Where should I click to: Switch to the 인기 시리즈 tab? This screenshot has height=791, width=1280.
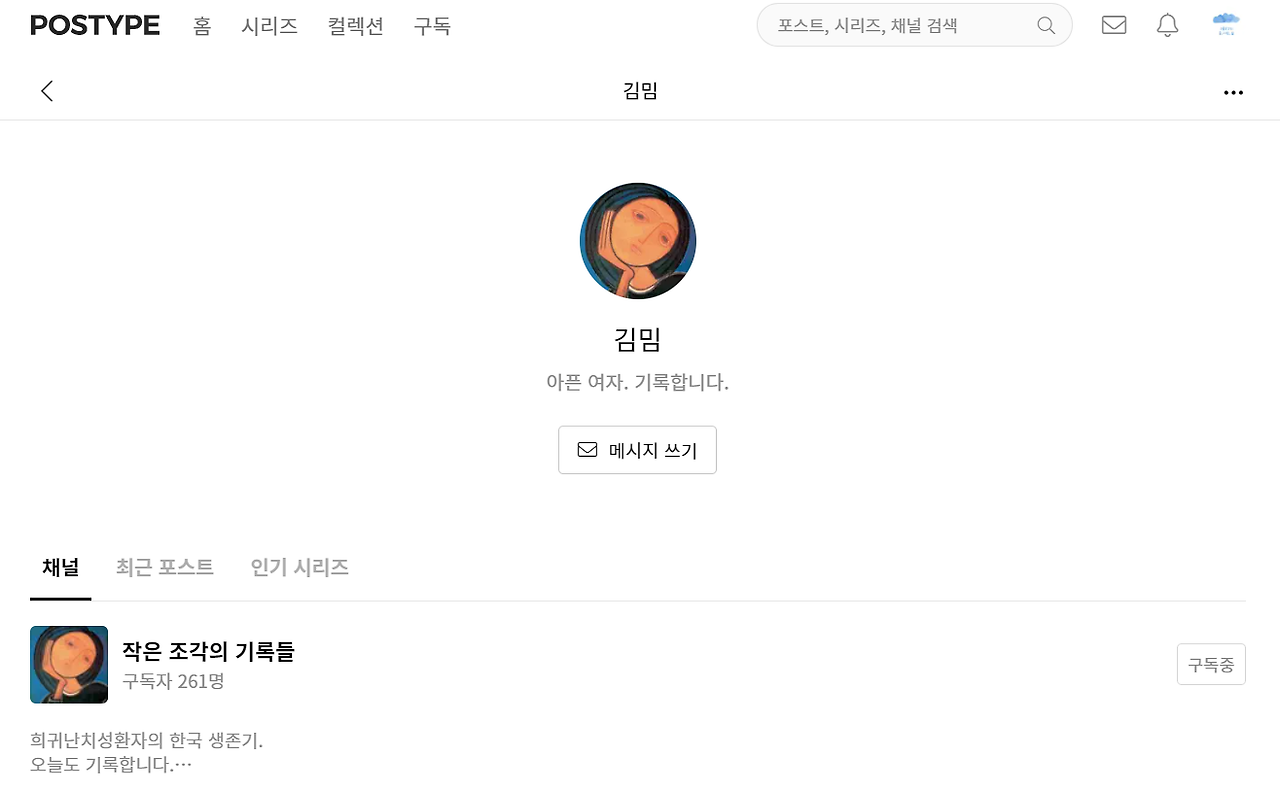(298, 567)
